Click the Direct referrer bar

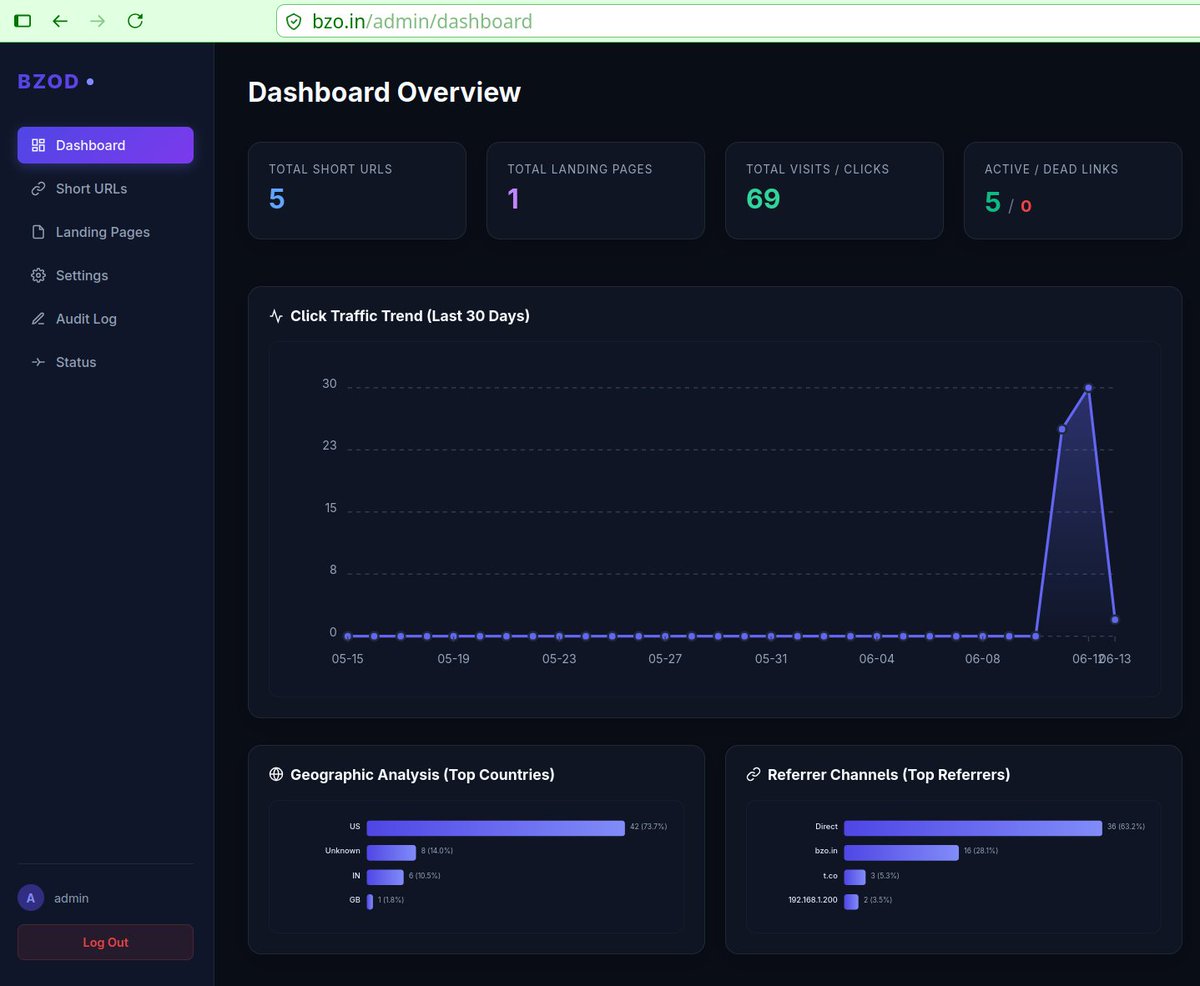click(973, 827)
